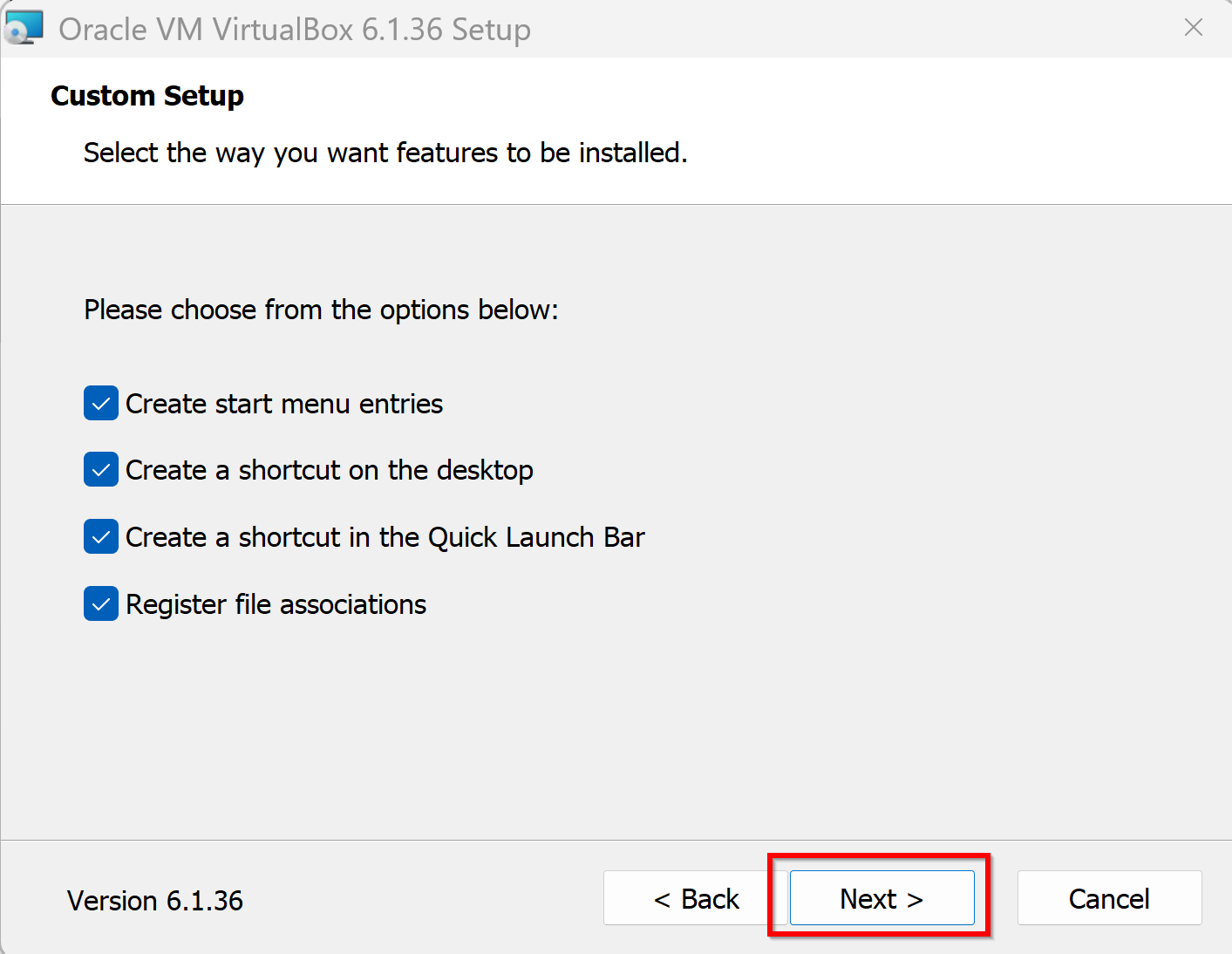Disable the Quick Launch Bar shortcut checkbox
Image resolution: width=1232 pixels, height=954 pixels.
tap(101, 537)
